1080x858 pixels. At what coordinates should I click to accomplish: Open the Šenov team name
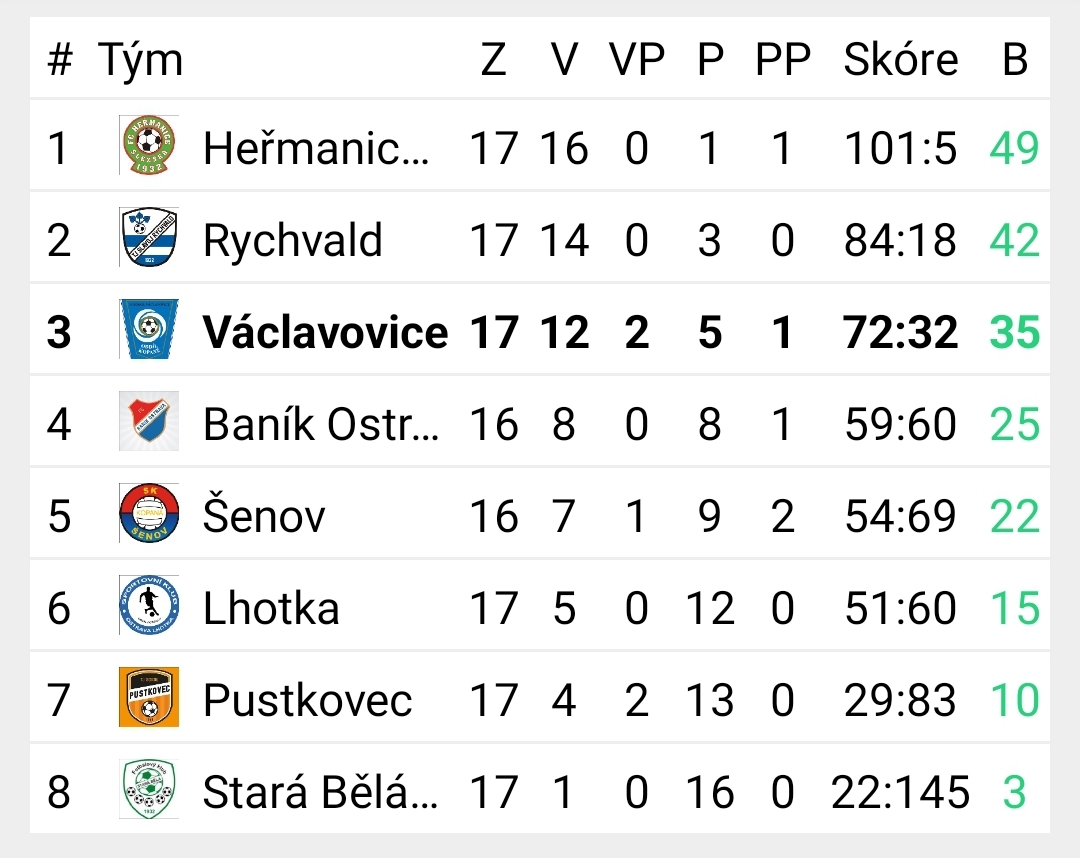pyautogui.click(x=264, y=514)
